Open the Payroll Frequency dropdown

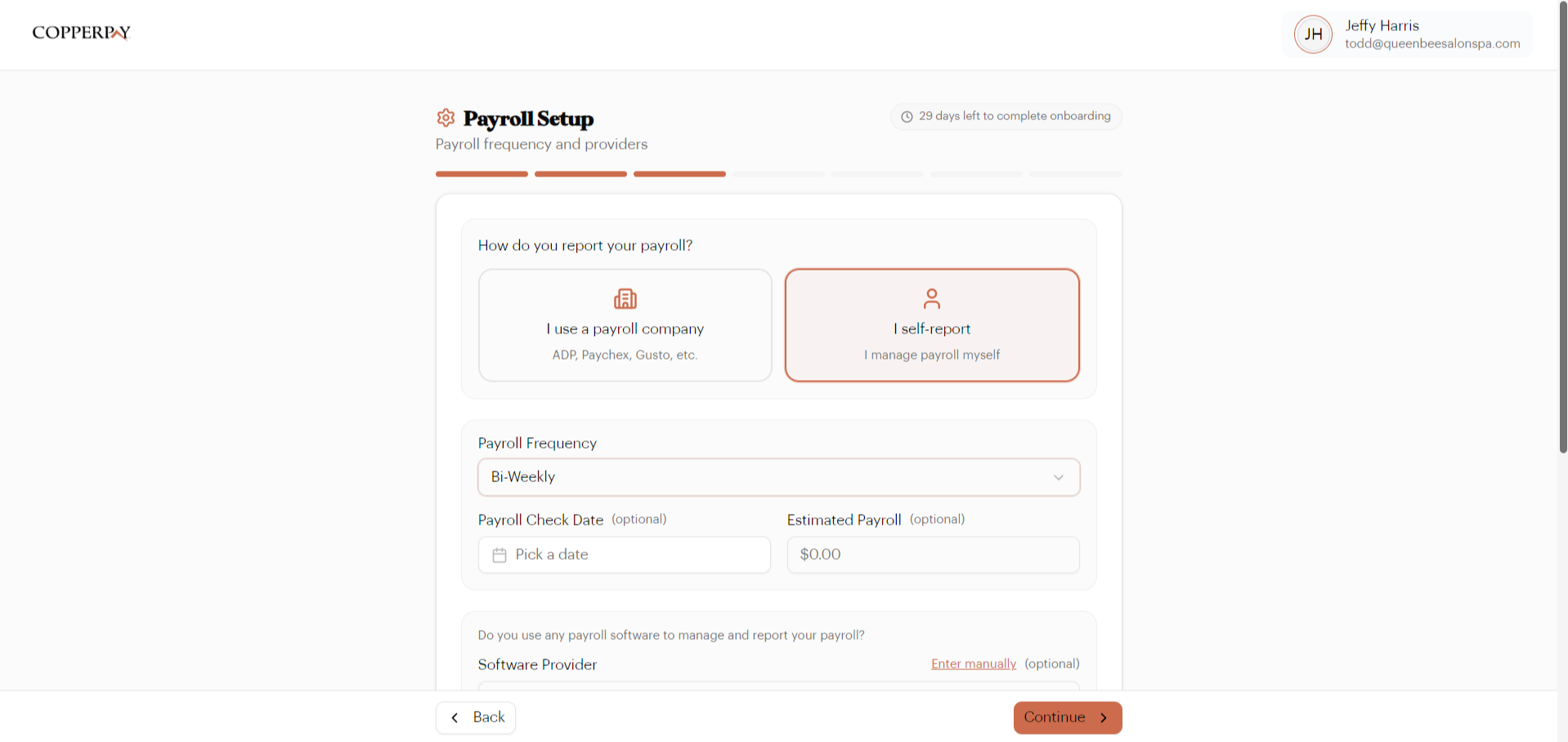(778, 477)
